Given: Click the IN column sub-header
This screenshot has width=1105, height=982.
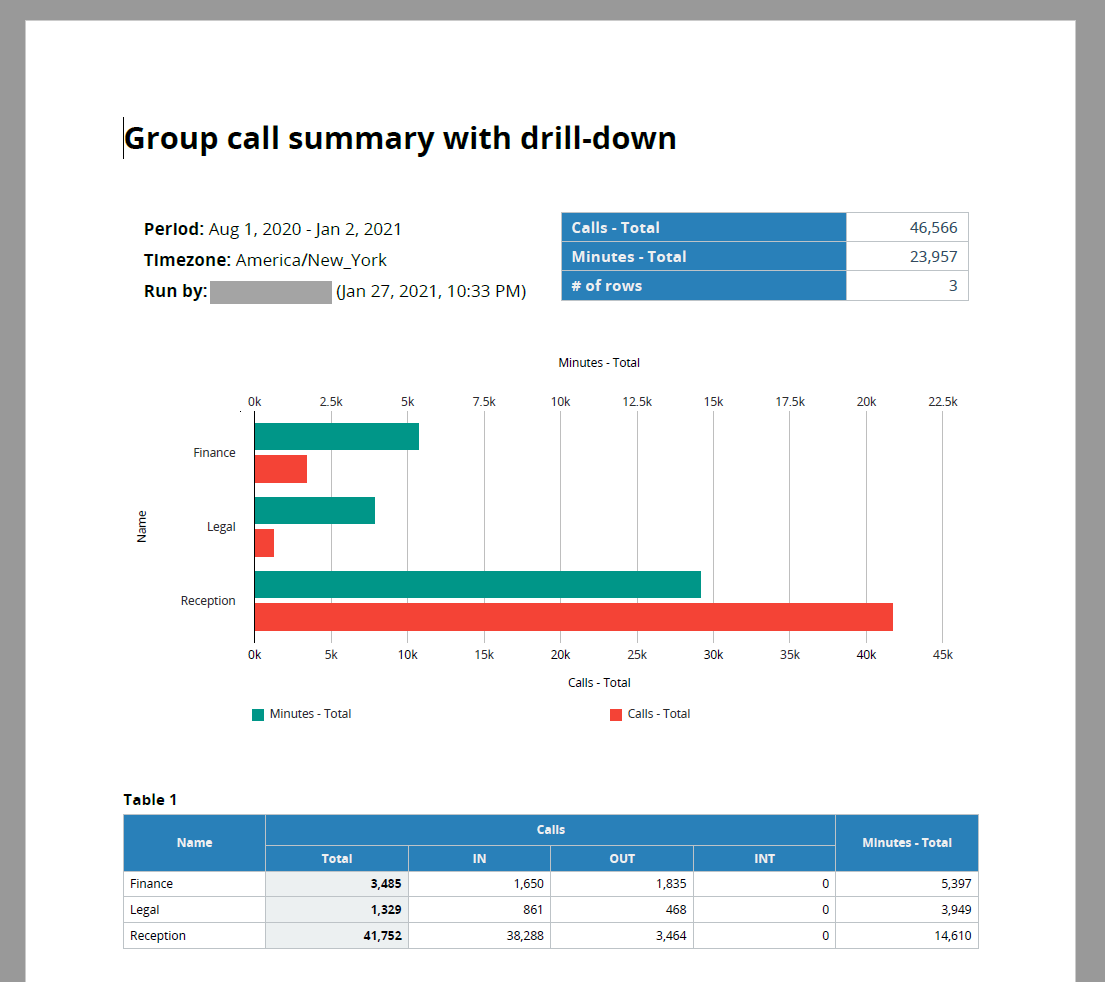Looking at the screenshot, I should pyautogui.click(x=479, y=858).
